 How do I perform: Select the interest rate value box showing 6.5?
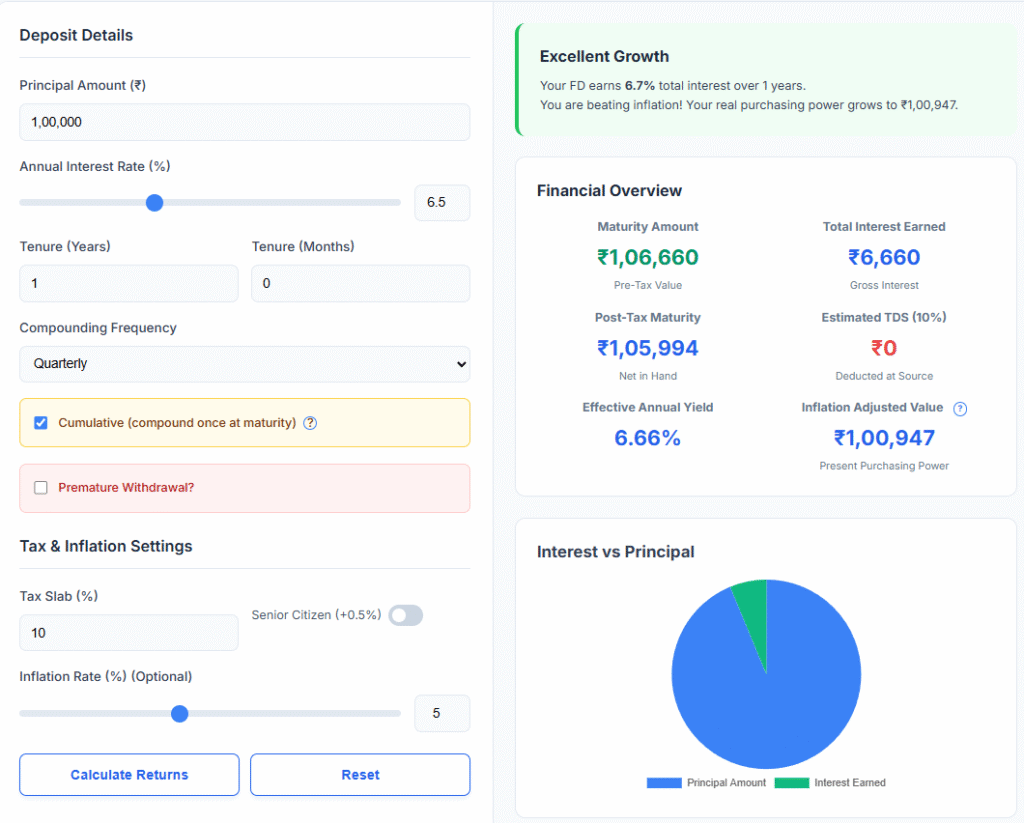point(442,202)
